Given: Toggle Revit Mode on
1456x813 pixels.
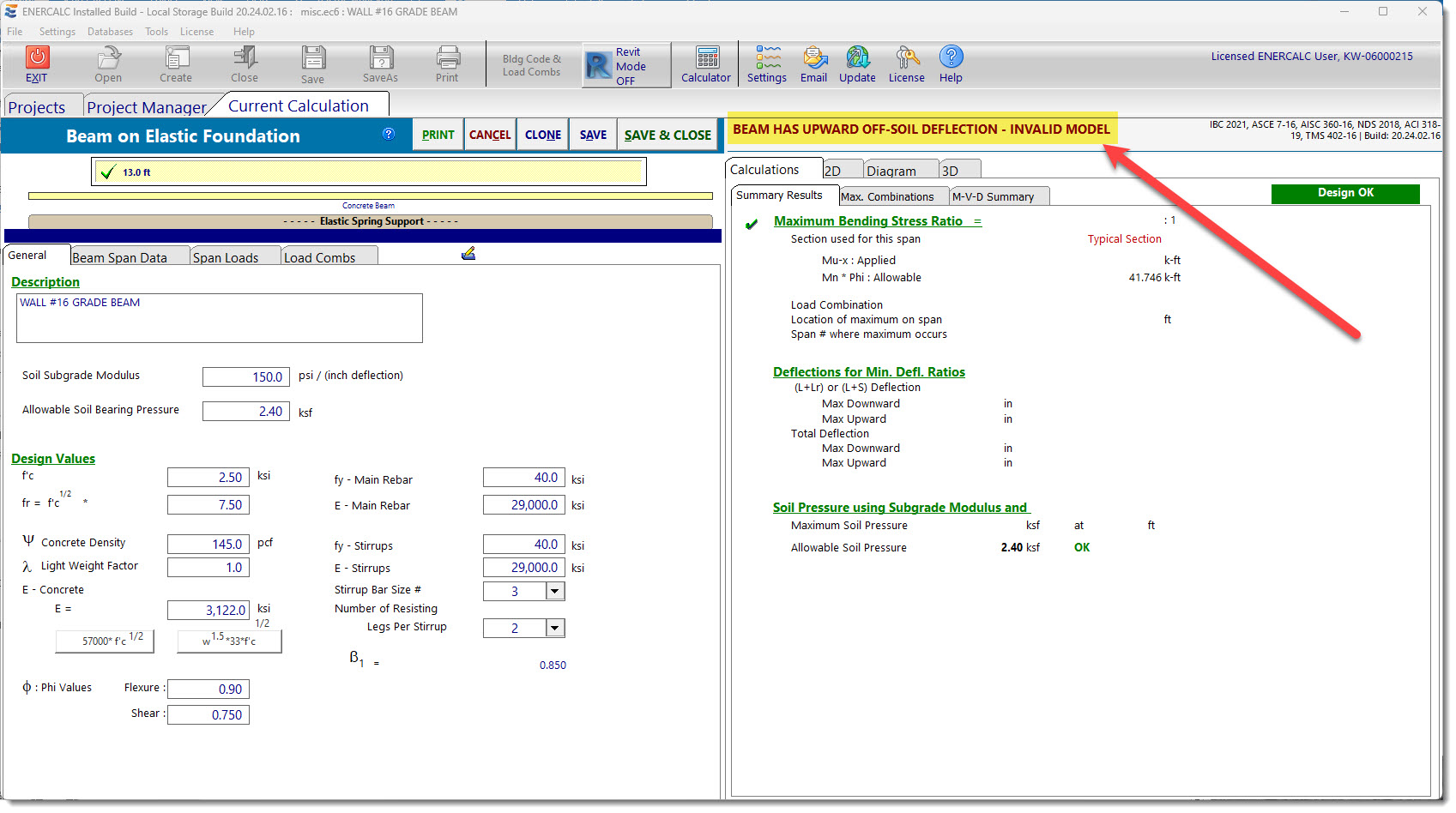Looking at the screenshot, I should click(x=625, y=64).
